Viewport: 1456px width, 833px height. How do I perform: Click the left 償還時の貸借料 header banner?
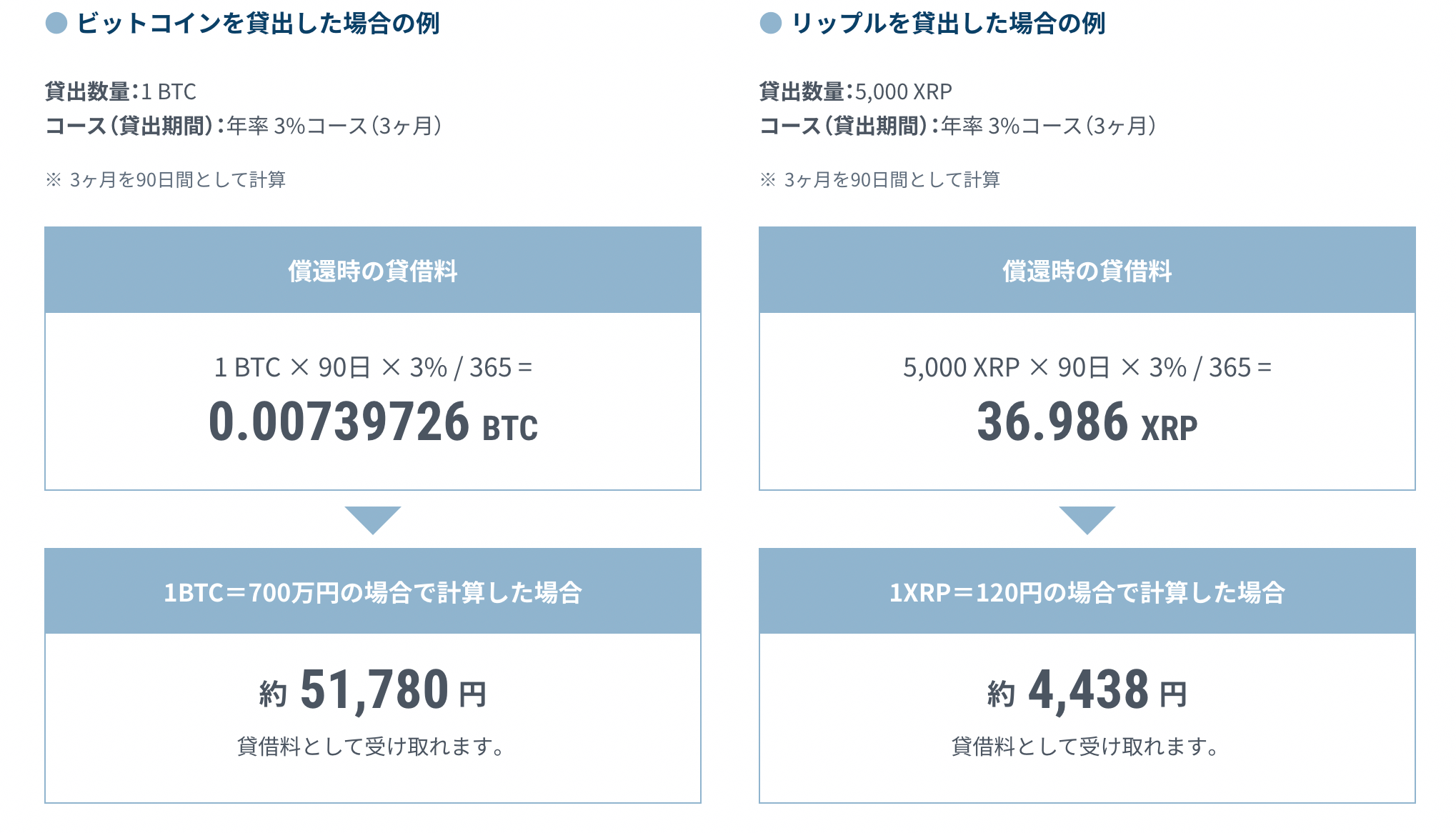coord(372,271)
